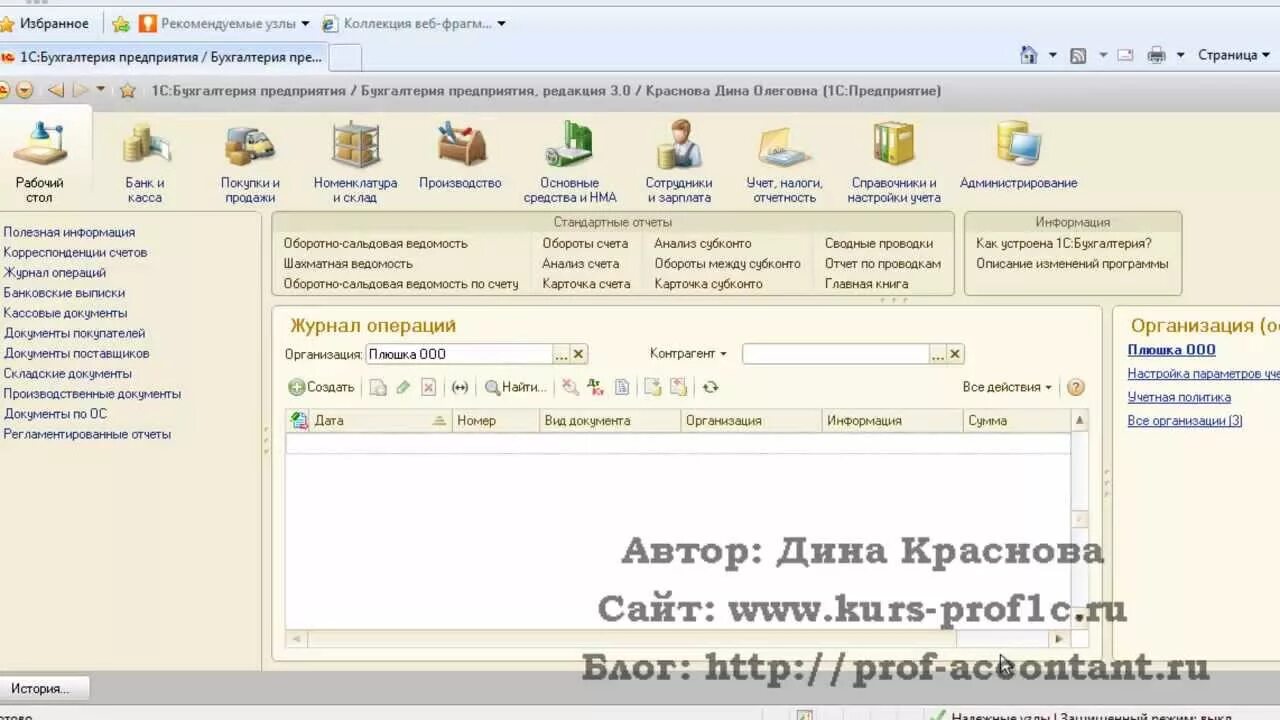The image size is (1280, 720).
Task: Click the back arrow in 1C navigation bar
Action: coord(56,90)
